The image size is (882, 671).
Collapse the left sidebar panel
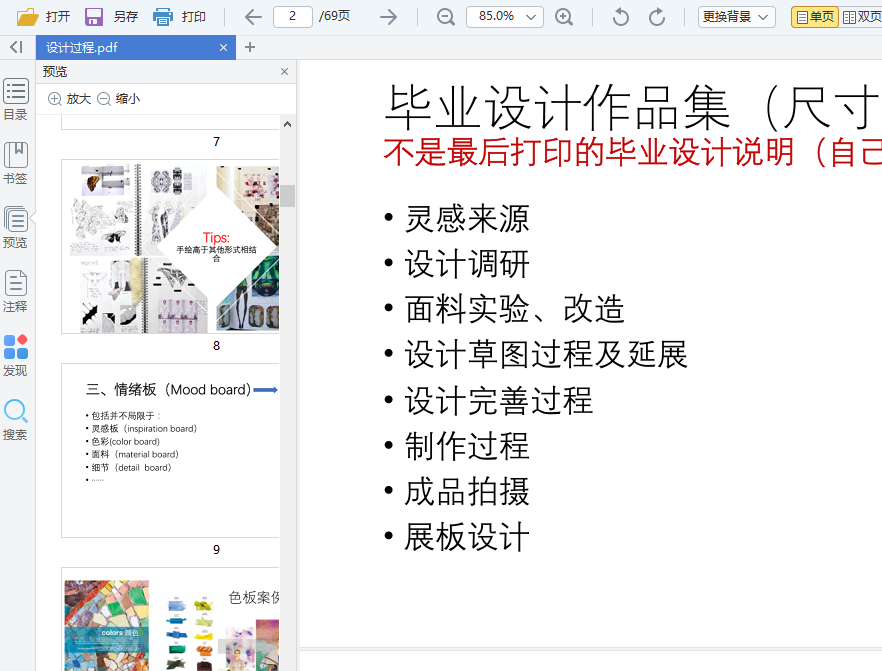pyautogui.click(x=16, y=47)
